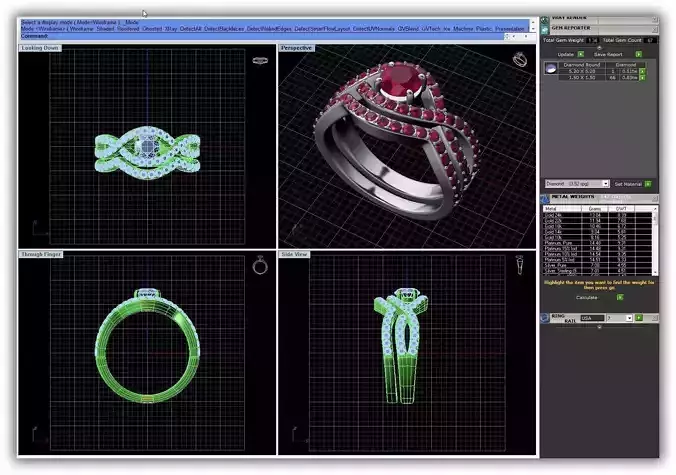This screenshot has width=676, height=475.
Task: Click the 5.20 X 5.20 gem size cell
Action: coord(582,71)
